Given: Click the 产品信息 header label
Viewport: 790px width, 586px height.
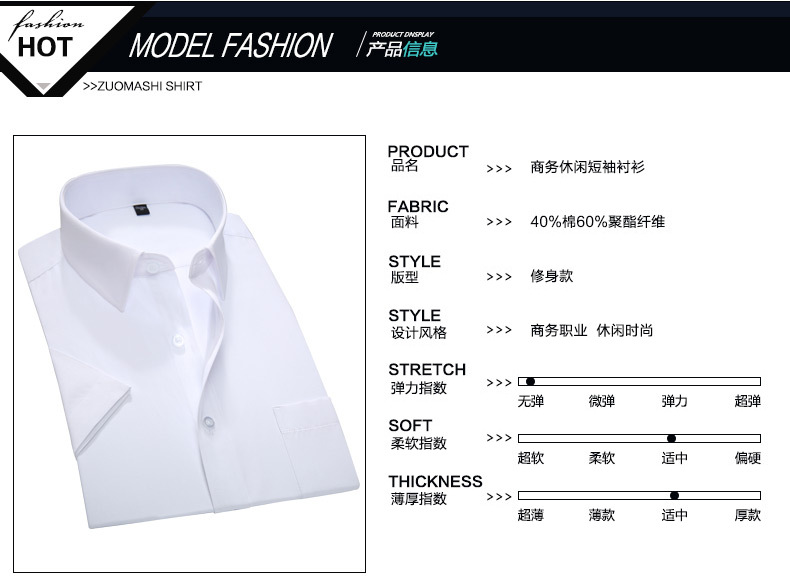Looking at the screenshot, I should tap(402, 49).
